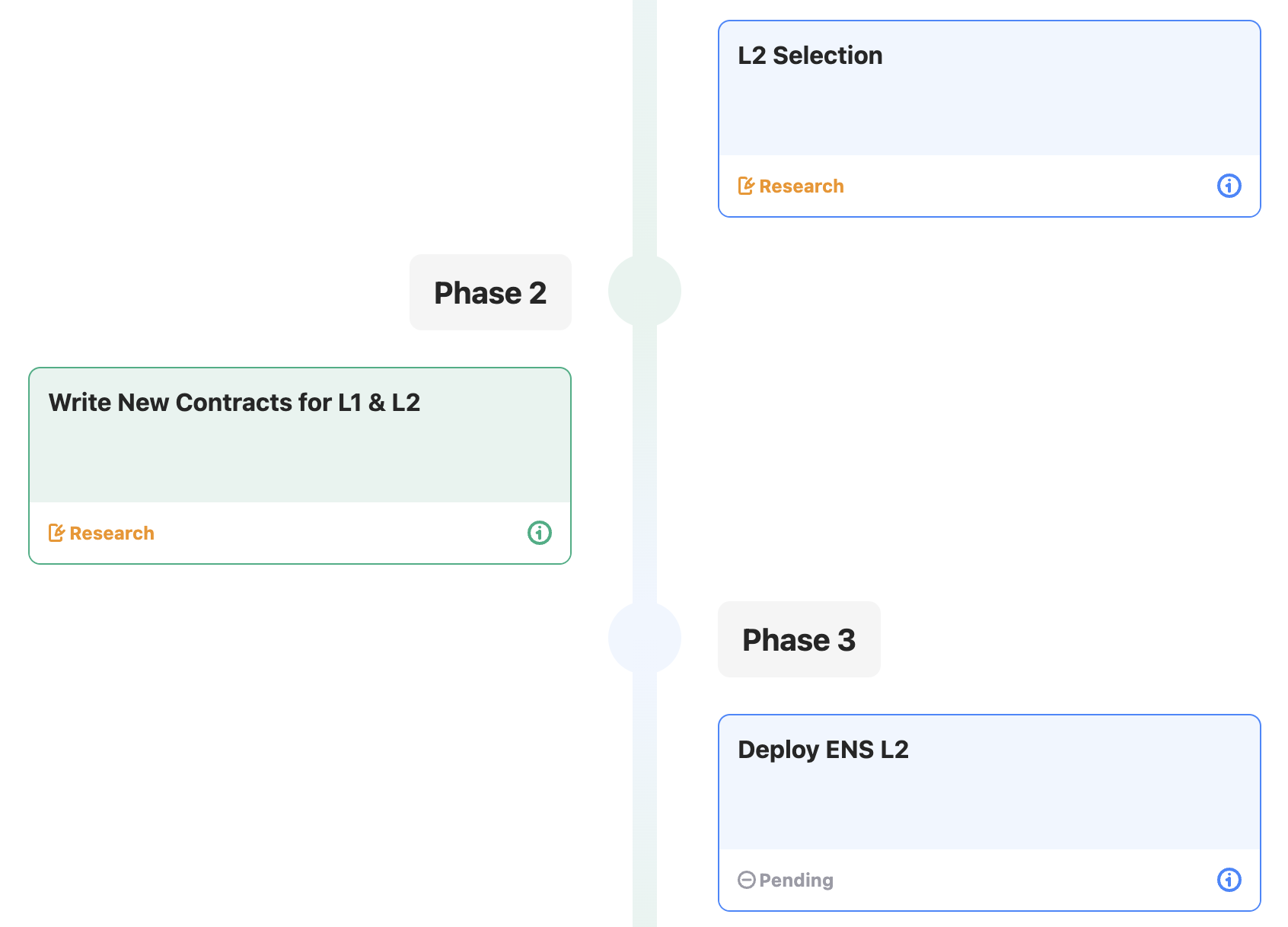Click the Pending status circle icon

click(746, 880)
